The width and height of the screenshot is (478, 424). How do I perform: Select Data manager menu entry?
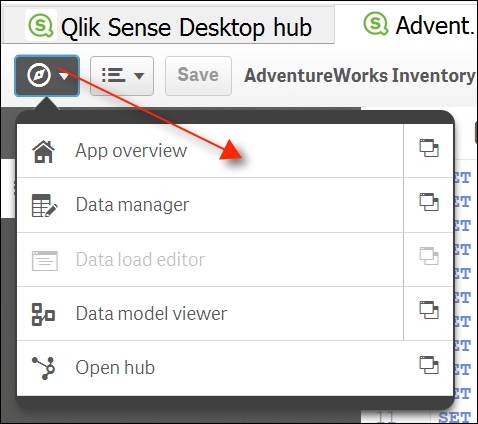[210, 205]
